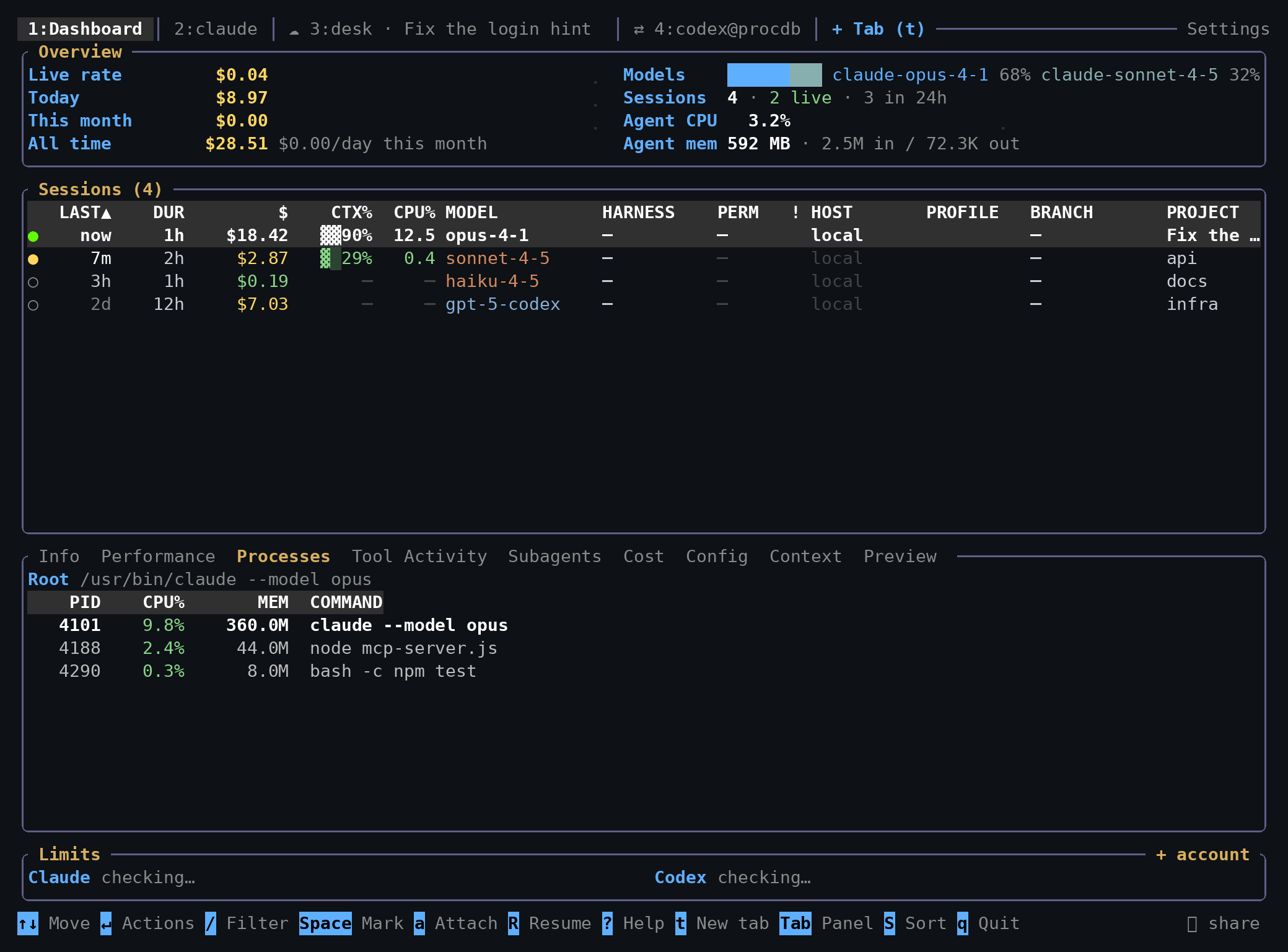Select the green live status dot of the opus-4-1 session
This screenshot has width=1288, height=952.
[x=33, y=236]
